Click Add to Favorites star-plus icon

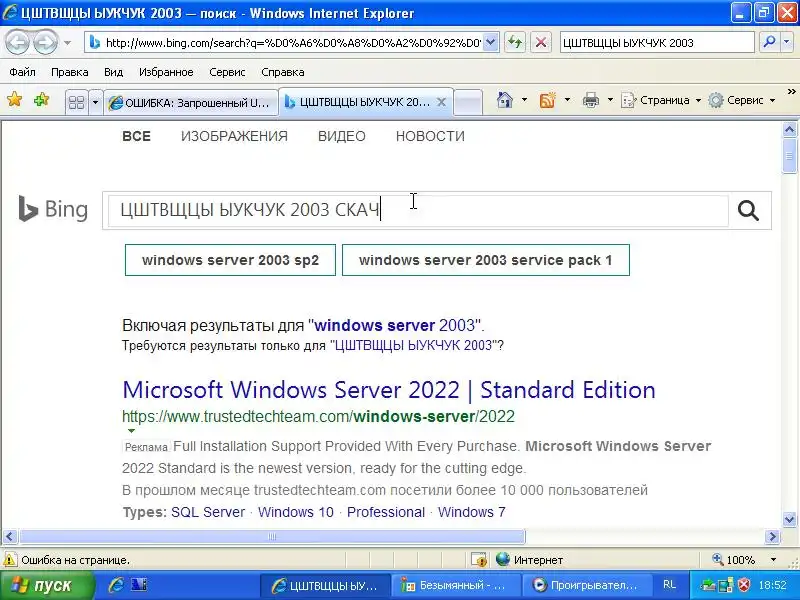(x=41, y=99)
